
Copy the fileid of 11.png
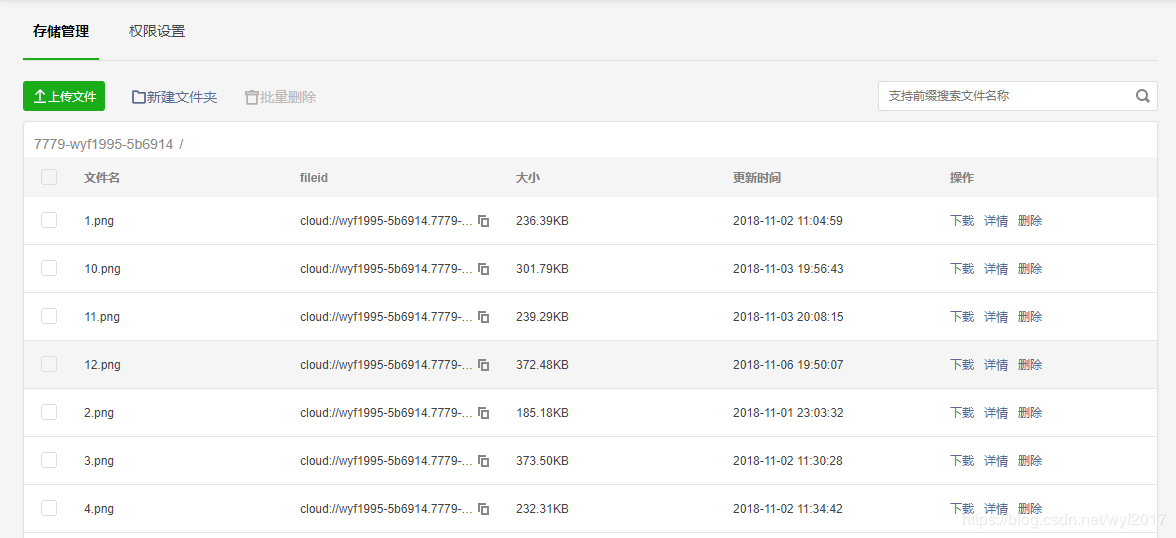[484, 317]
